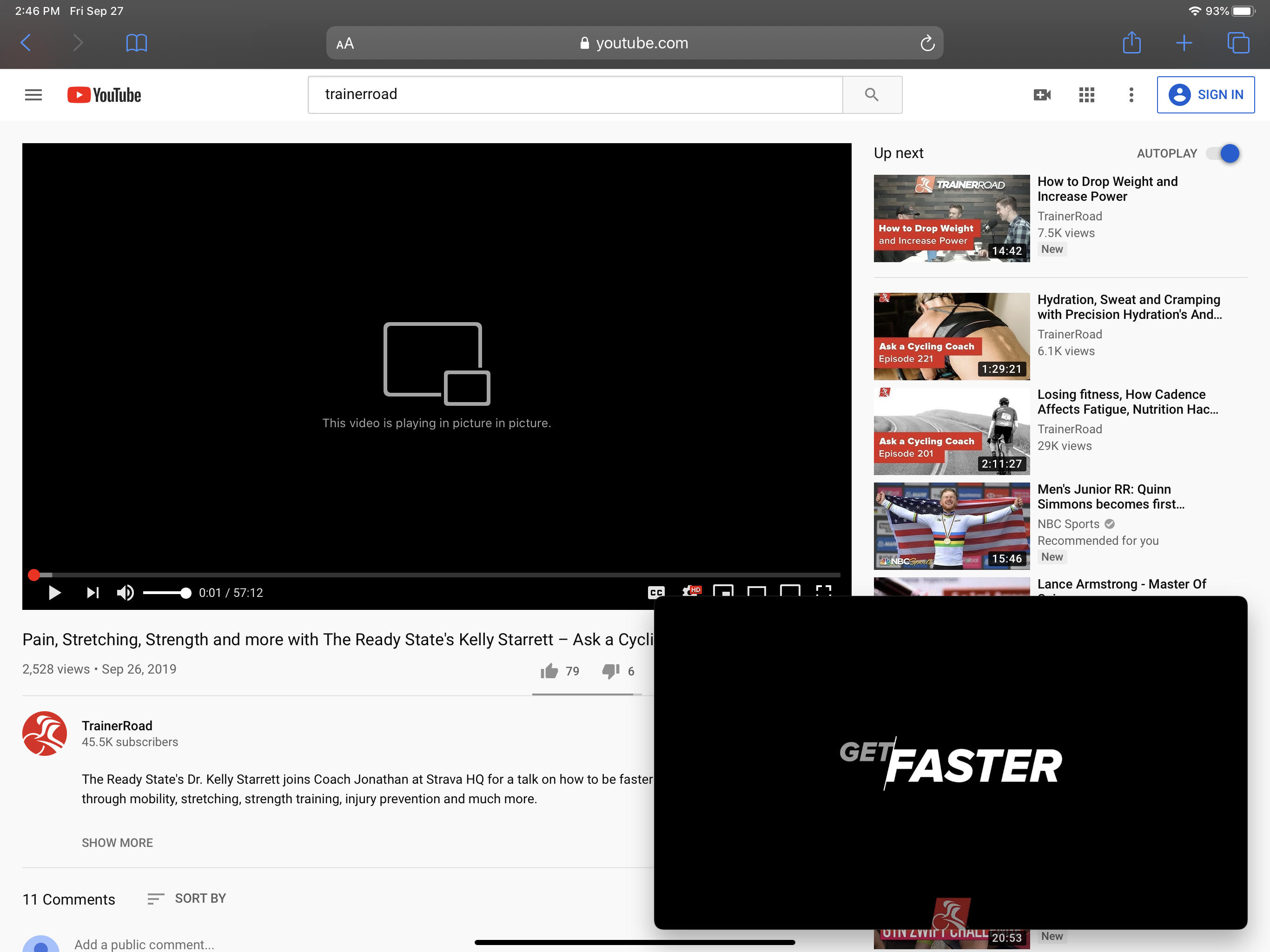Open the SORT BY comments dropdown
Screen dimensions: 1270x952
pyautogui.click(x=186, y=898)
